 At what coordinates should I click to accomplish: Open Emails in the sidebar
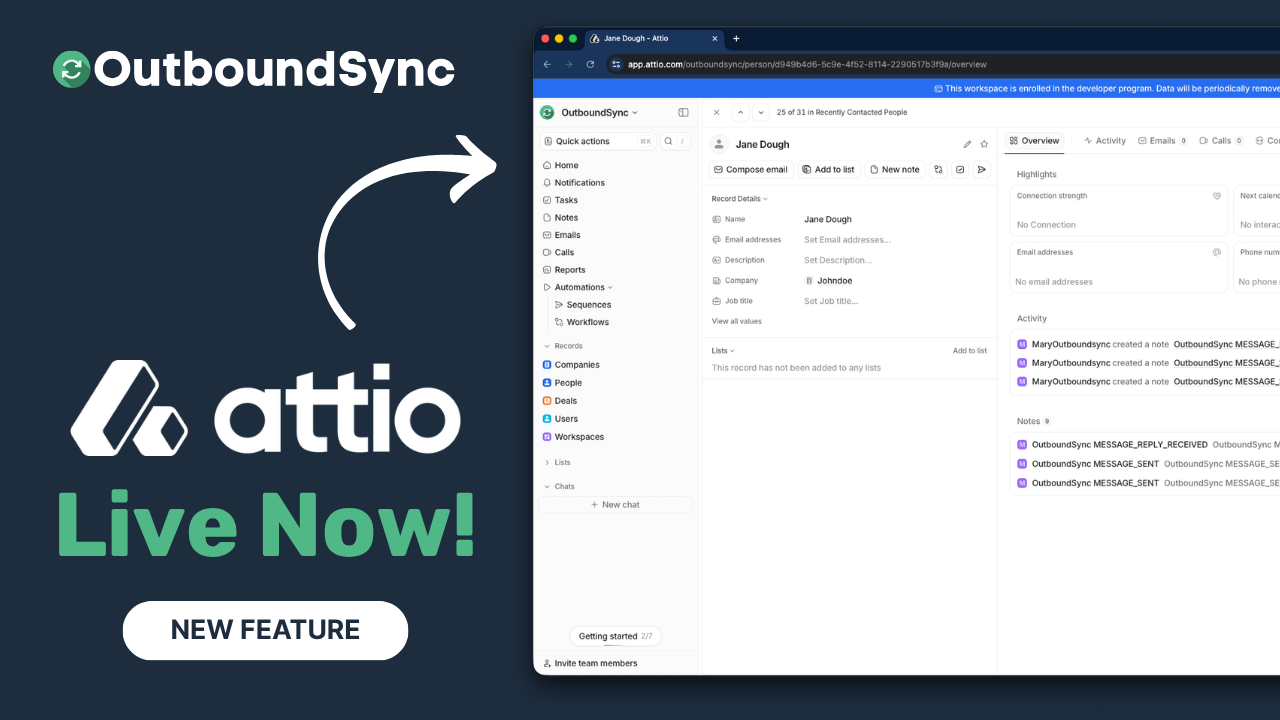(x=561, y=235)
